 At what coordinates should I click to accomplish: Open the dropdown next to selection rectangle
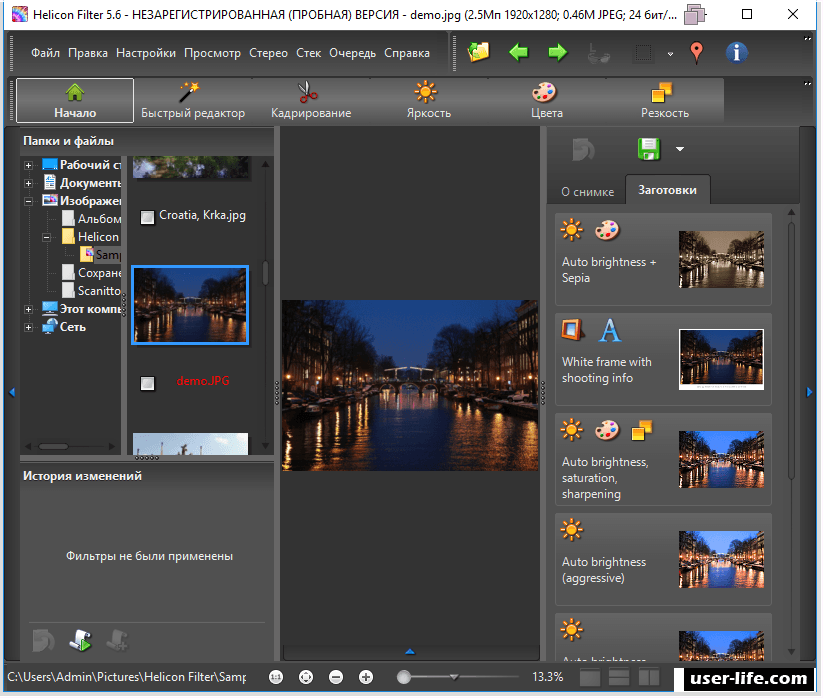(670, 54)
